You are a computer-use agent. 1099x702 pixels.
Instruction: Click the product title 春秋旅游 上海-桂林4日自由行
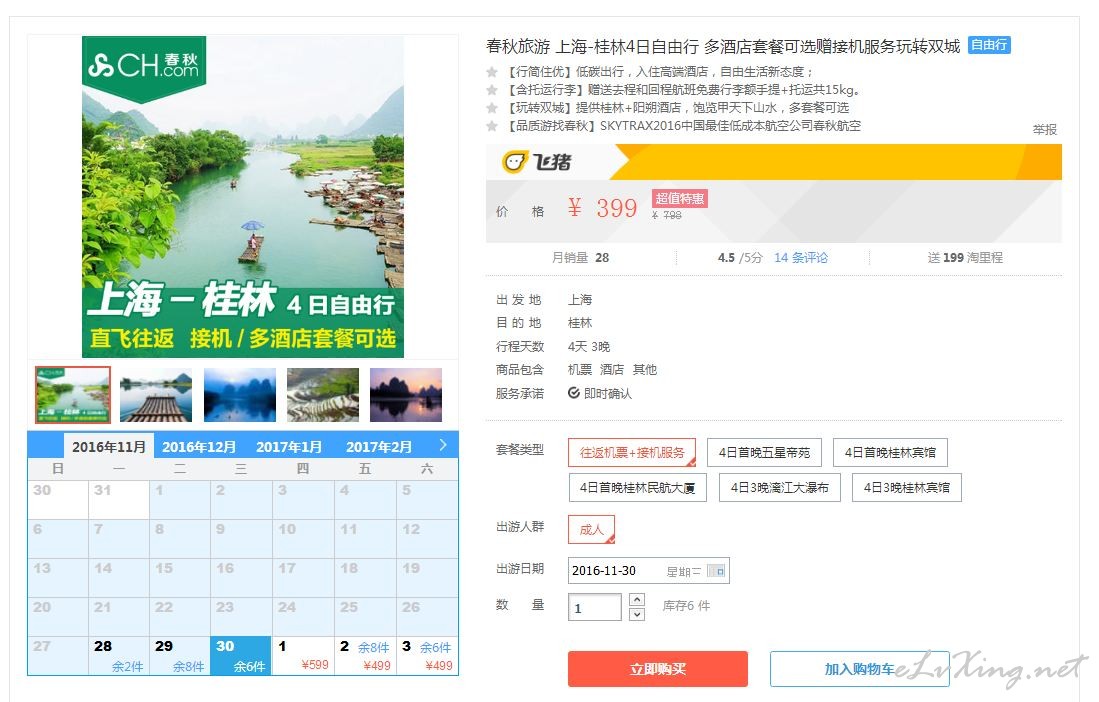pyautogui.click(x=723, y=47)
